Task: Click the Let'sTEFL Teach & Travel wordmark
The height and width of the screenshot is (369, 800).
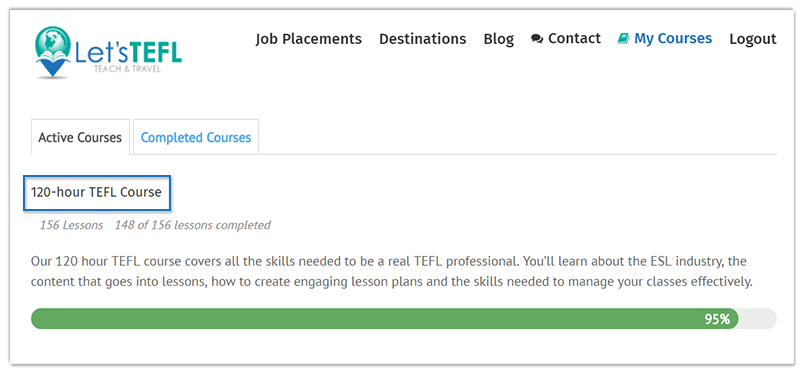Action: (x=128, y=56)
